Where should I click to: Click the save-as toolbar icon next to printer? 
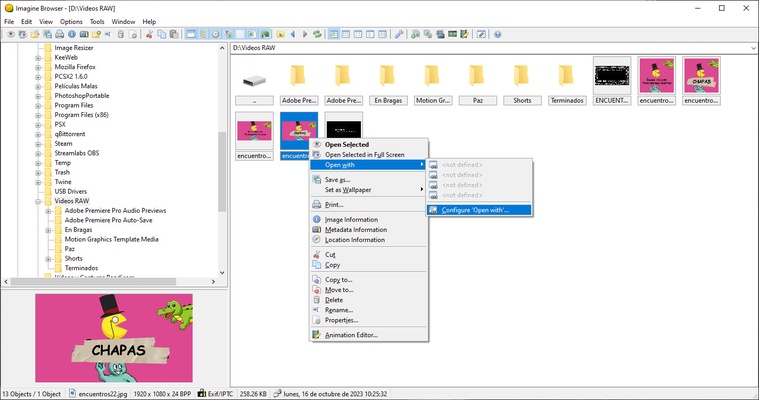click(47, 34)
